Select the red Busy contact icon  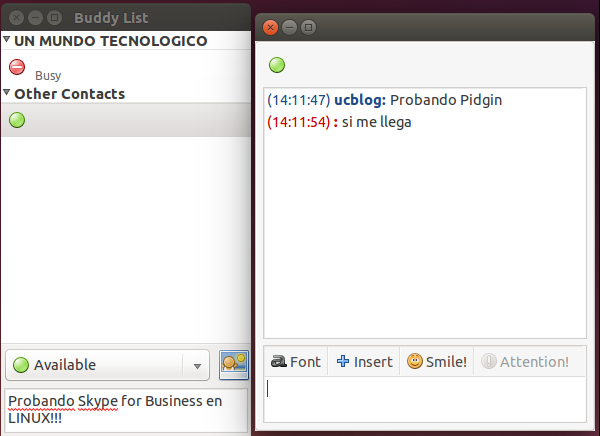point(17,67)
